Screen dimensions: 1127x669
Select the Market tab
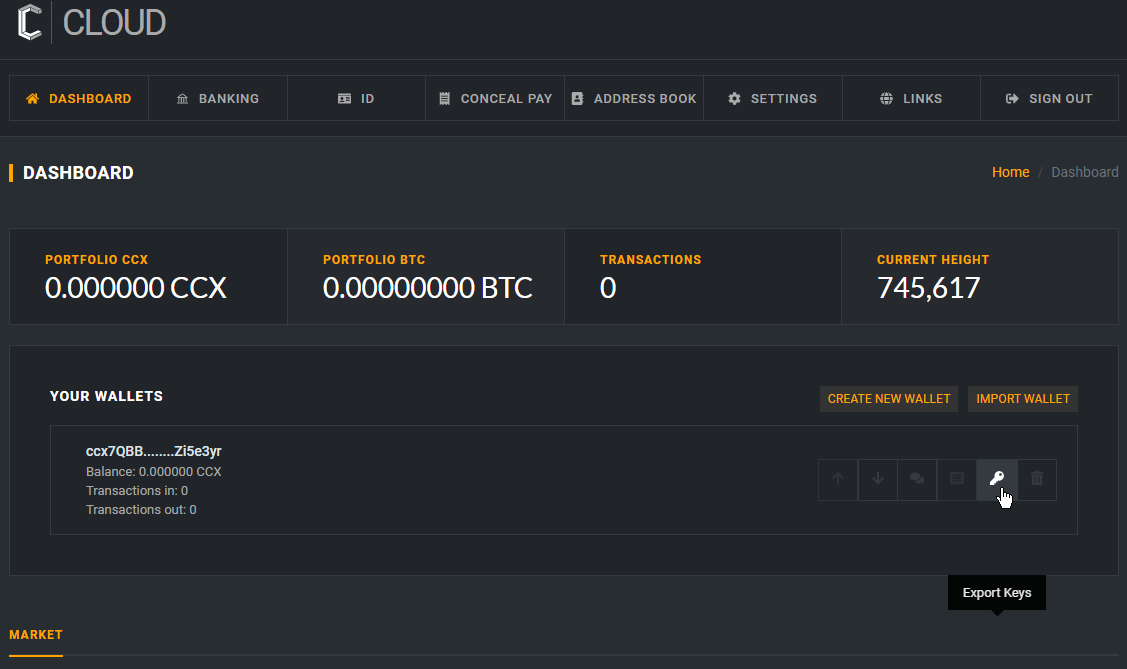[x=36, y=635]
